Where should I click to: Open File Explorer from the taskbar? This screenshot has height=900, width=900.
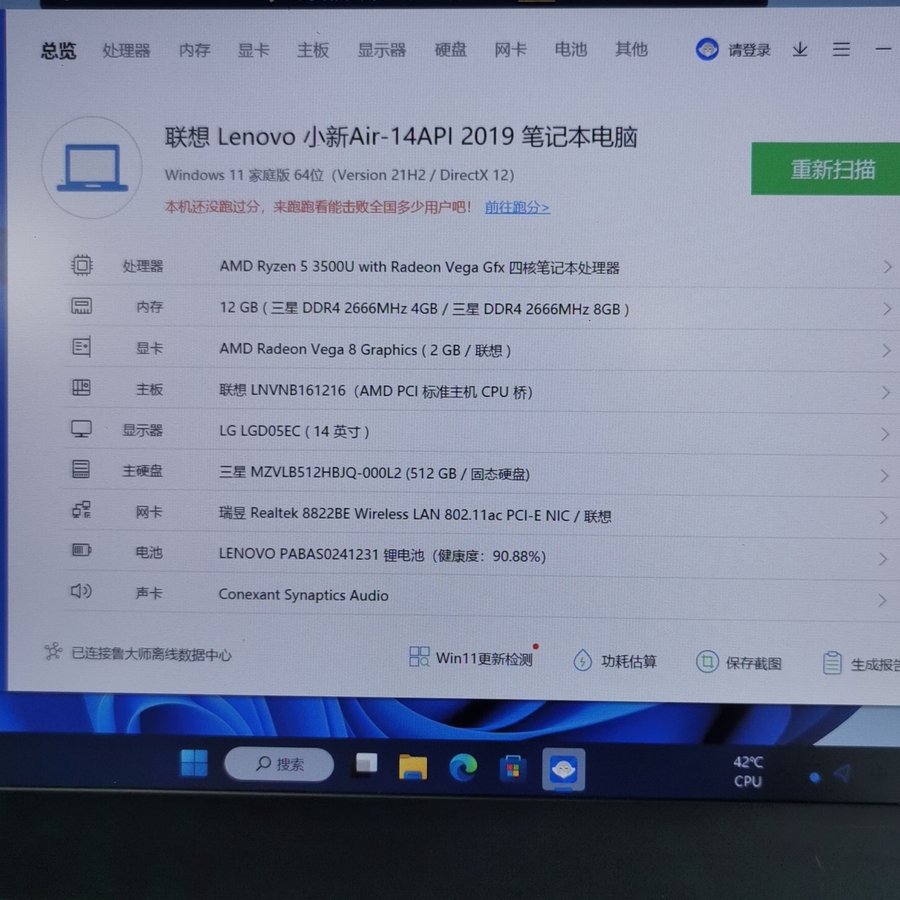(413, 767)
